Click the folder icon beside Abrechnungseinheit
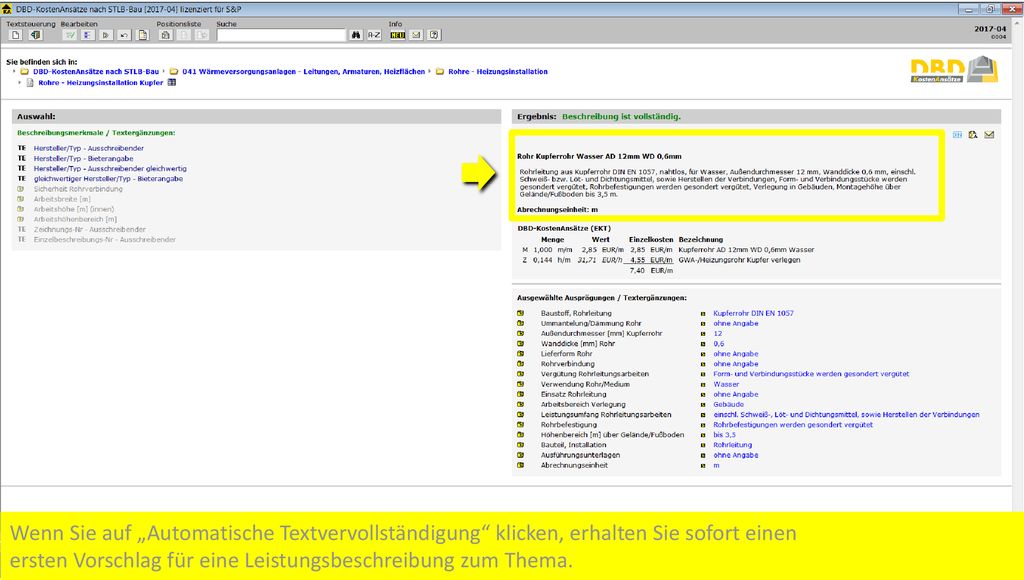1024x580 pixels. coord(520,465)
